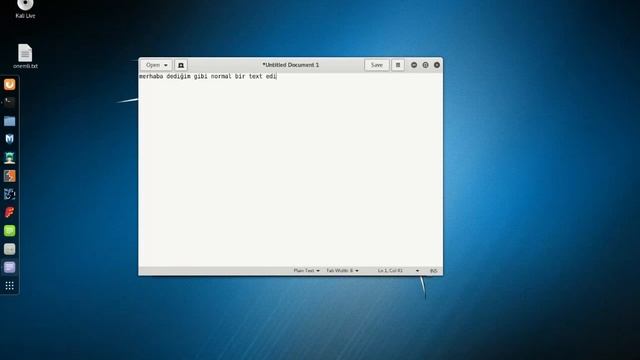The height and width of the screenshot is (360, 640).
Task: Show all applications grid
Action: 9,286
